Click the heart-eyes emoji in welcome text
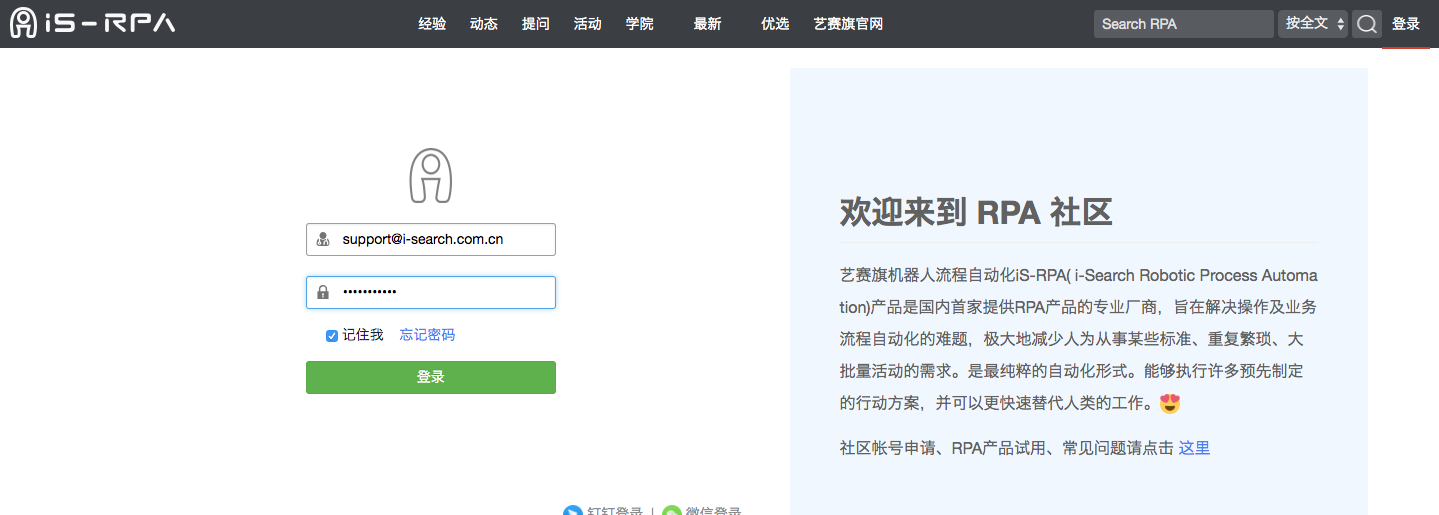The width and height of the screenshot is (1439, 515). pyautogui.click(x=1170, y=404)
